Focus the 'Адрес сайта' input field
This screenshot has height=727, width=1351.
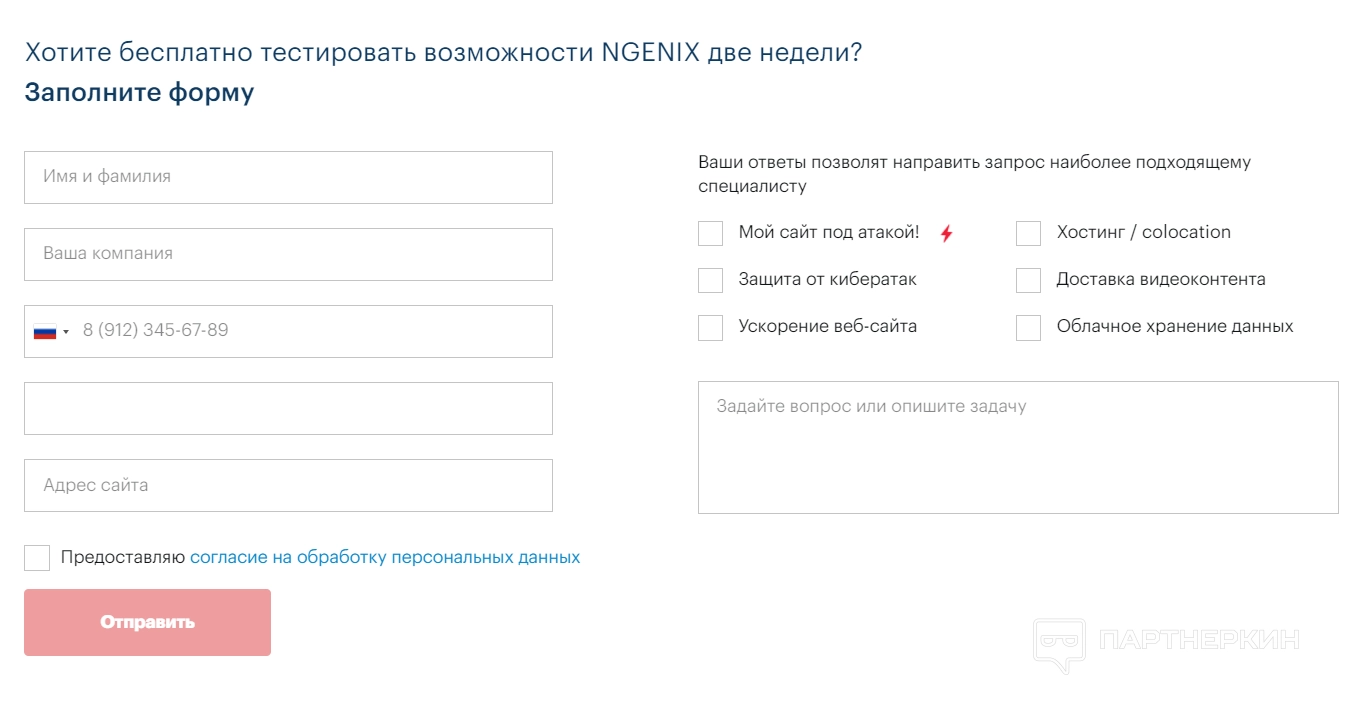[288, 485]
